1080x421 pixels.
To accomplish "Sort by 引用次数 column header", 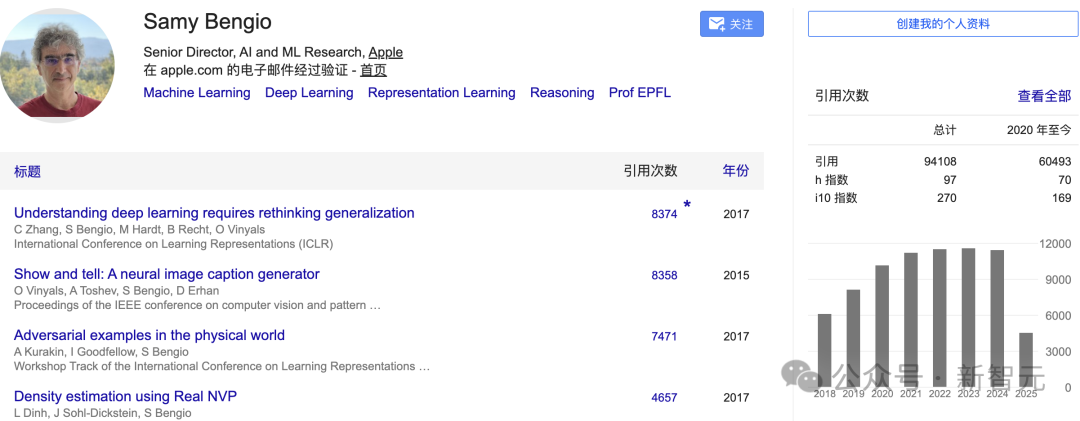I will point(650,171).
